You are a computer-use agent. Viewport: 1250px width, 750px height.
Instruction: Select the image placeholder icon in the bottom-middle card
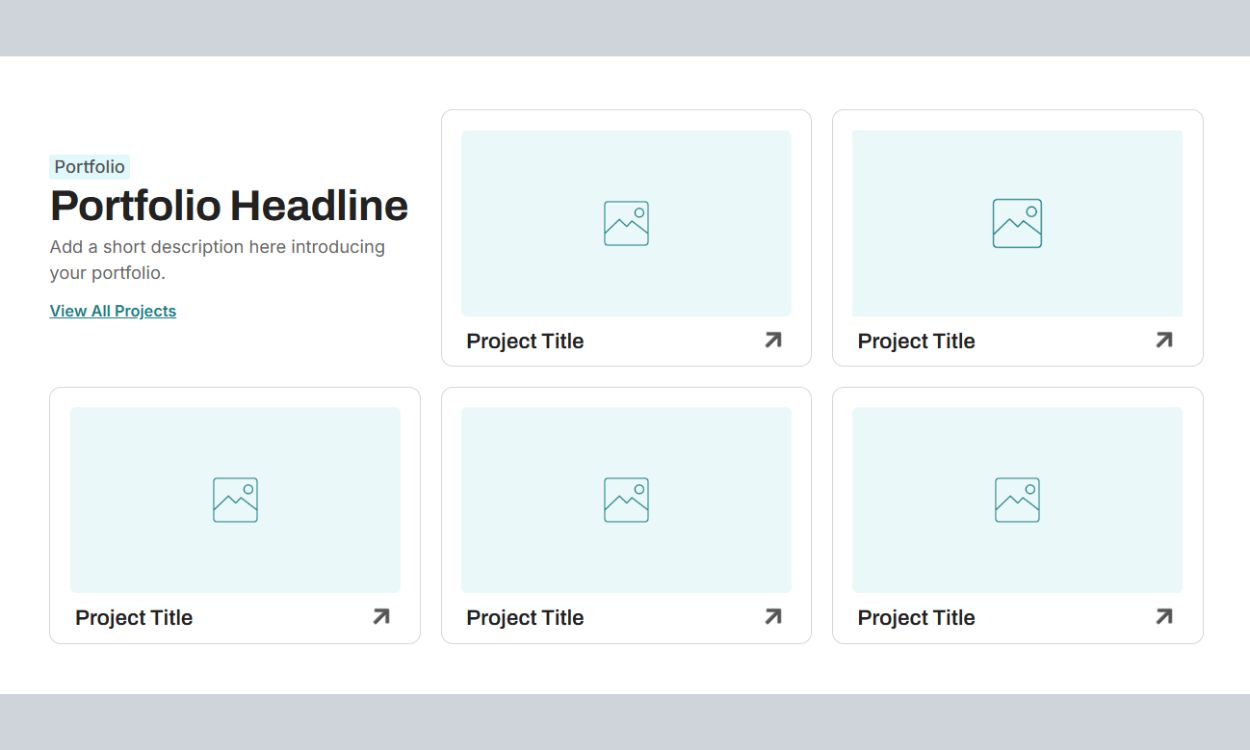tap(626, 500)
